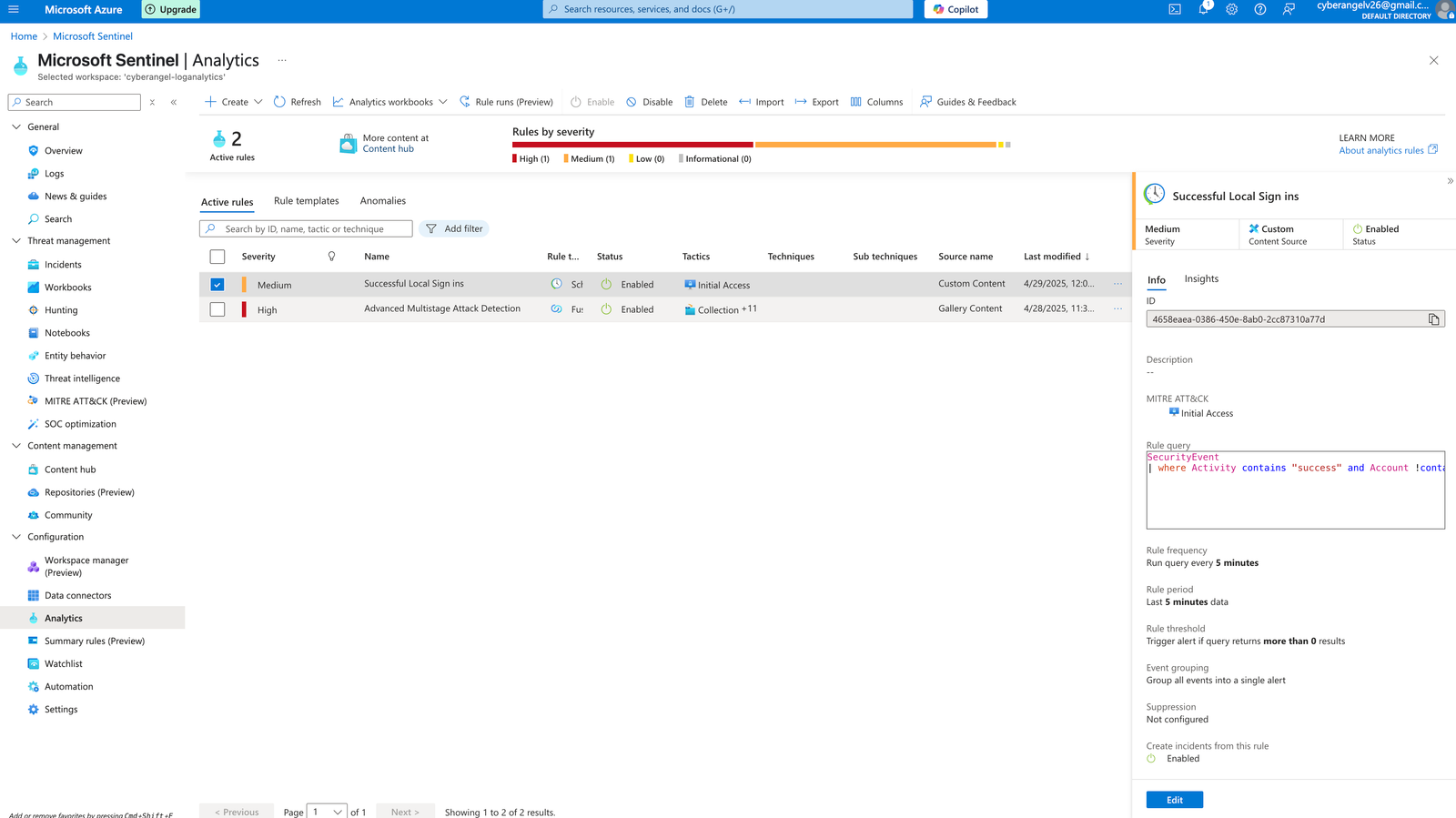1456x818 pixels.
Task: Open Overview in sidebar
Action: point(63,151)
